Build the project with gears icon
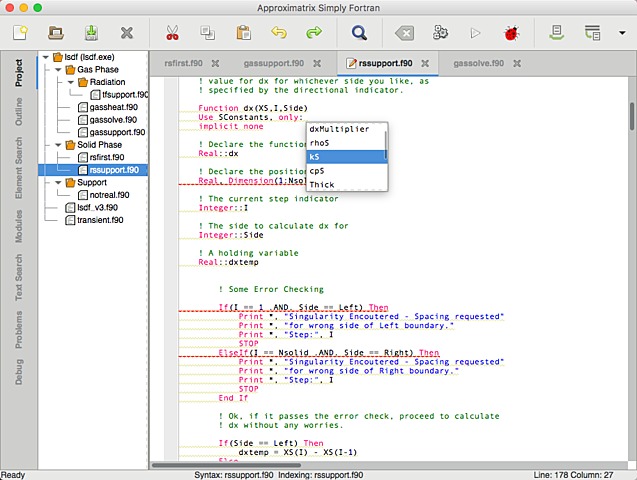The width and height of the screenshot is (637, 480). click(440, 32)
